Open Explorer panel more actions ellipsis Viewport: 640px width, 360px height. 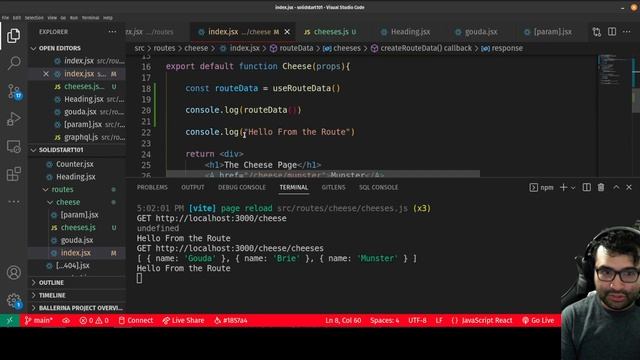click(112, 32)
